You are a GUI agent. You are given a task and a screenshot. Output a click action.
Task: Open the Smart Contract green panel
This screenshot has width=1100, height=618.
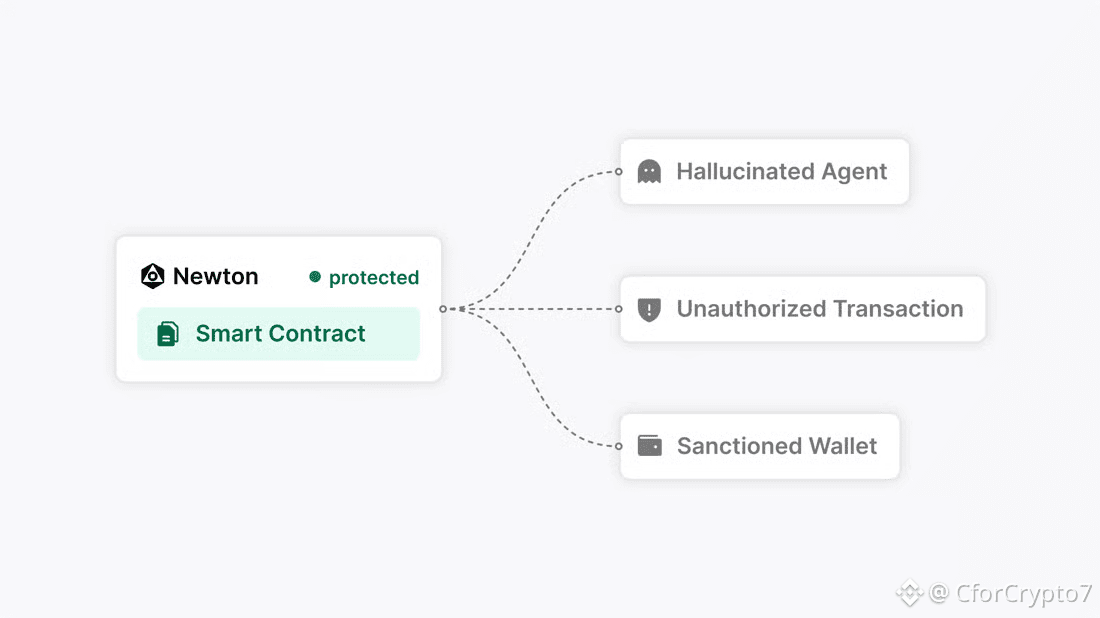[279, 334]
